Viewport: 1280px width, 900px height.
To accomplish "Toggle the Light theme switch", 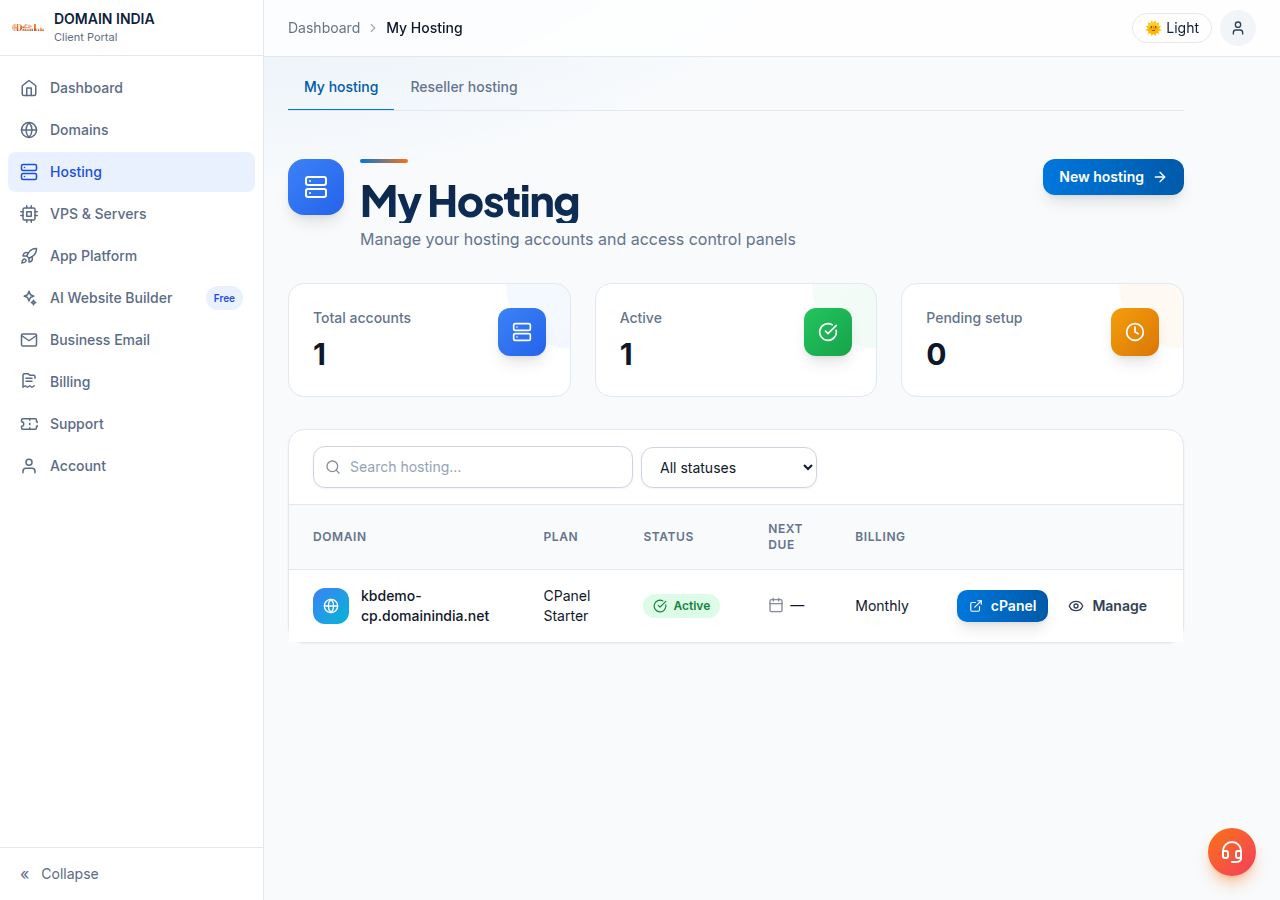I will tap(1172, 28).
